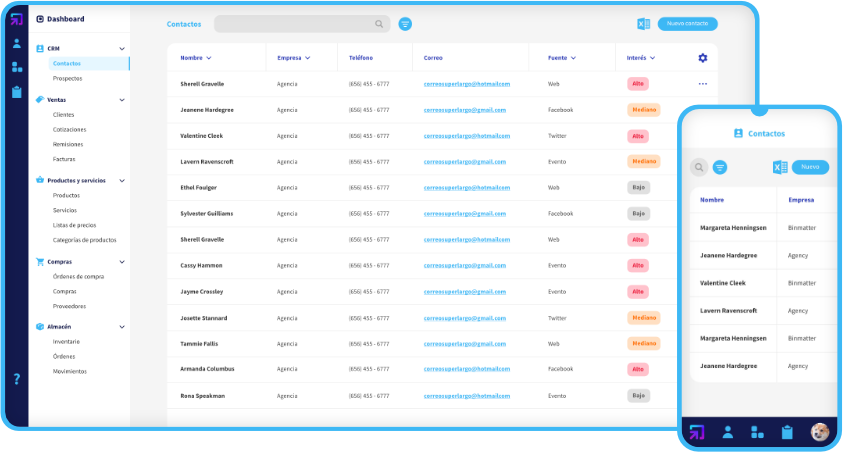Click the filter icon beside desktop search bar
Screen dimensions: 843x452
405,24
